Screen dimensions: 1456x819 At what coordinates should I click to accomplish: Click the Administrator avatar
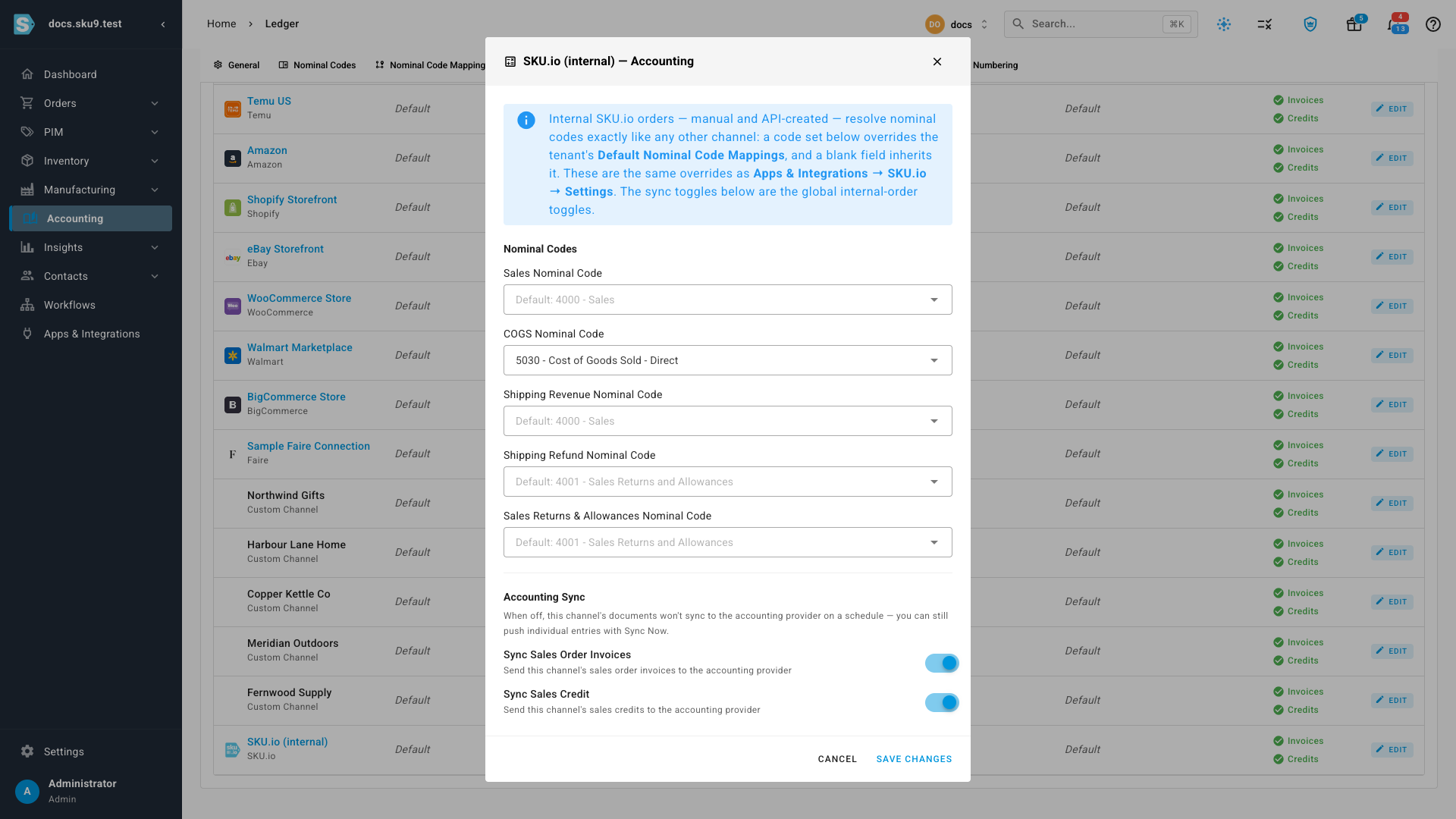[x=27, y=791]
